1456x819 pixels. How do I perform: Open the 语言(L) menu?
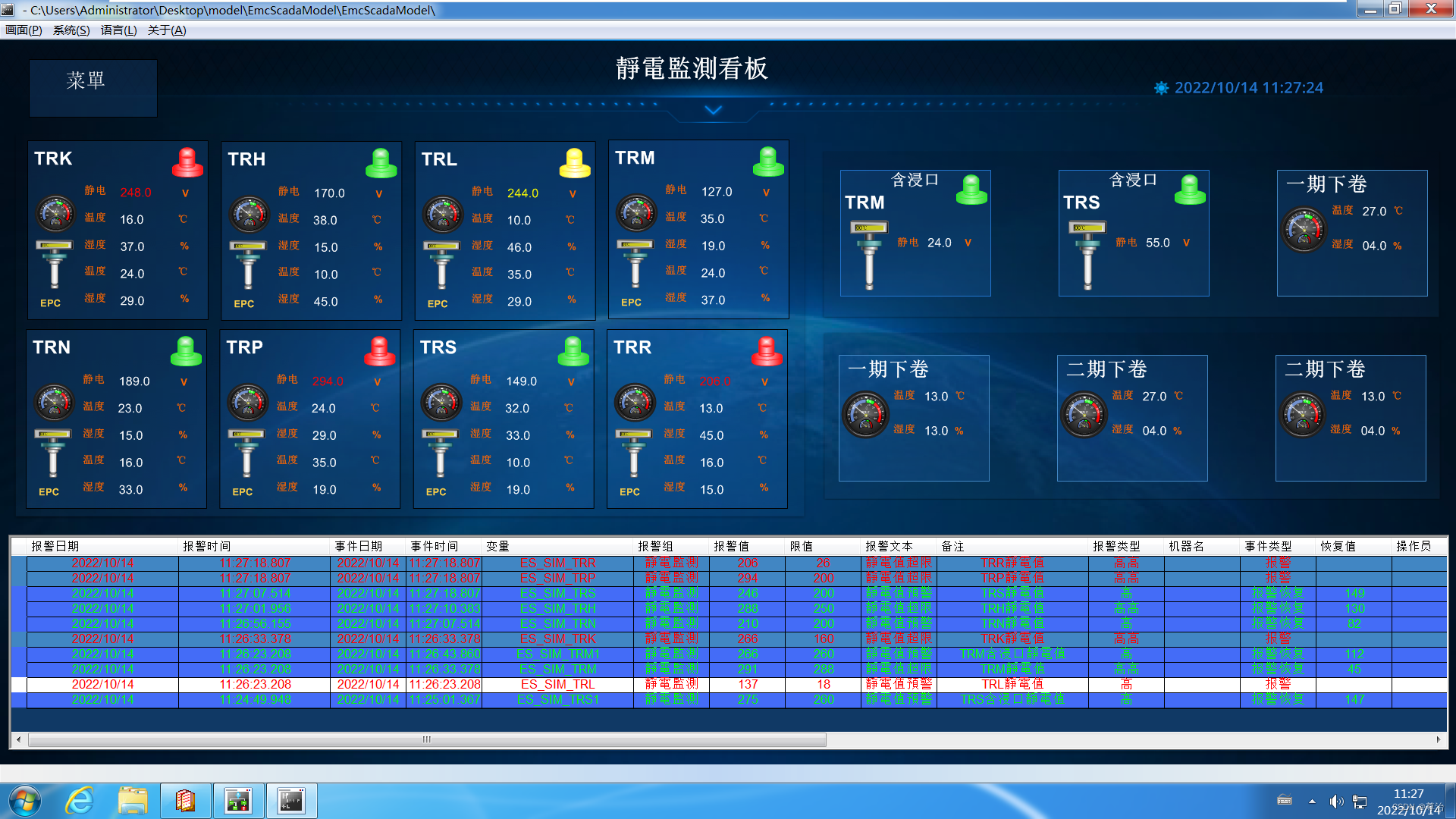[118, 30]
